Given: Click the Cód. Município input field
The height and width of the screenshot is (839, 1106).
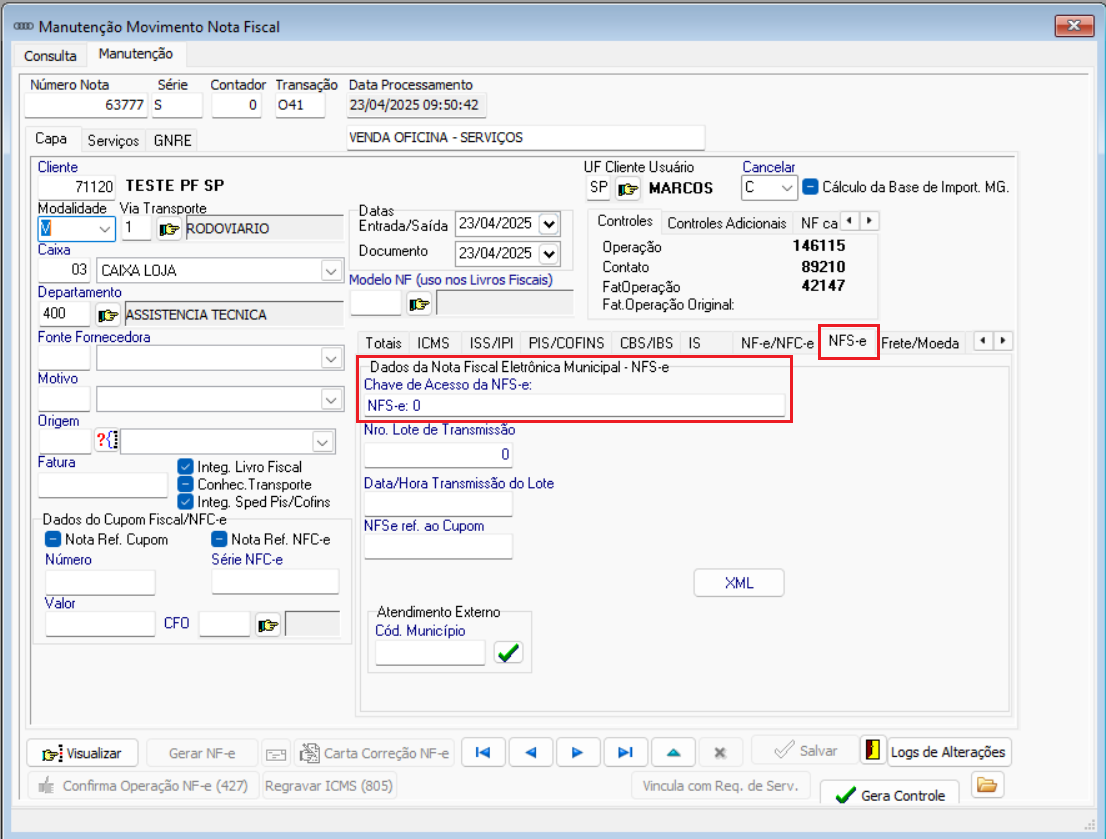Looking at the screenshot, I should coord(430,653).
